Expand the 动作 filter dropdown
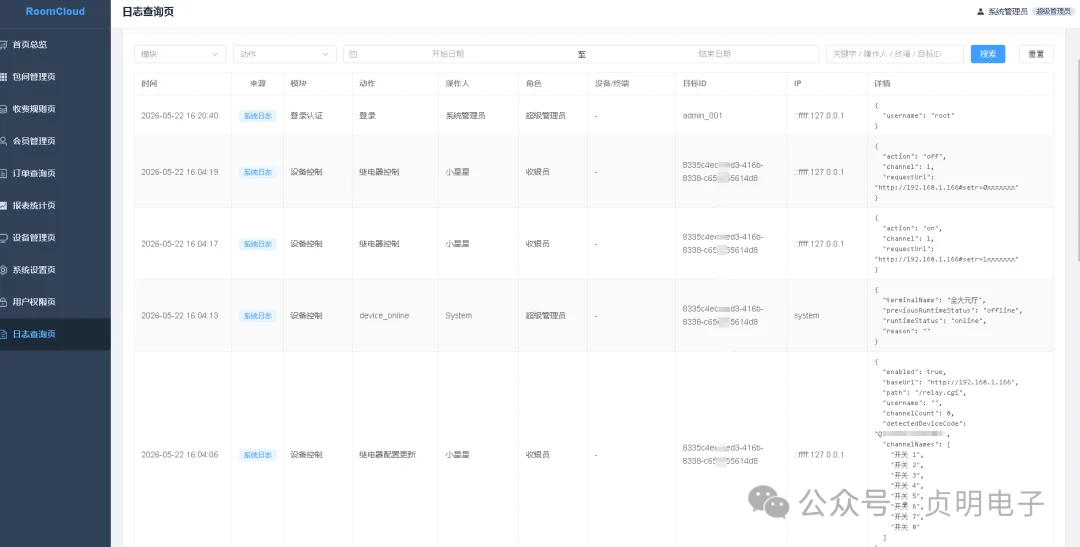Screen dimensions: 1080x547 284,54
